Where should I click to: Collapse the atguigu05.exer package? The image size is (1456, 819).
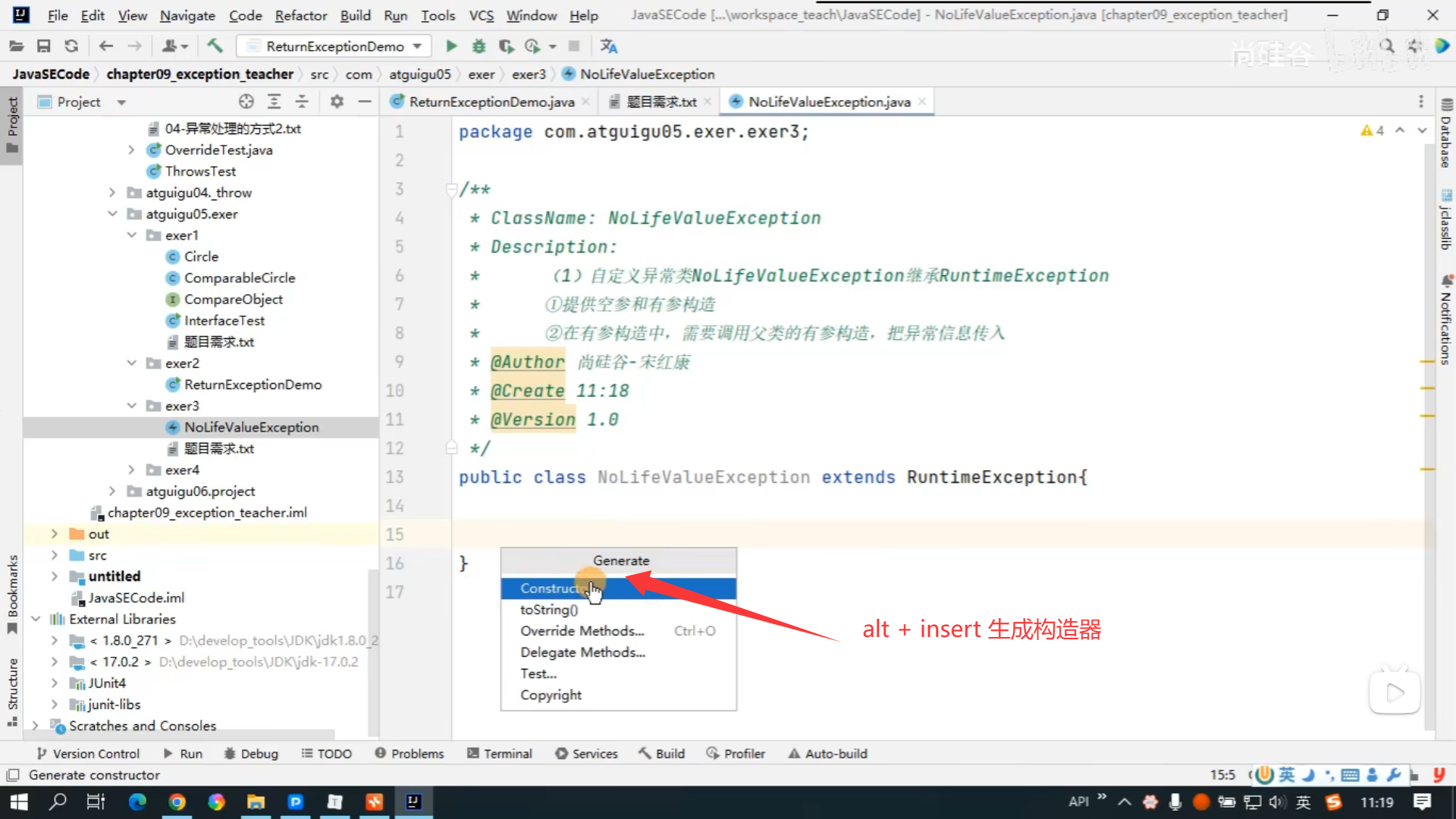coord(112,214)
